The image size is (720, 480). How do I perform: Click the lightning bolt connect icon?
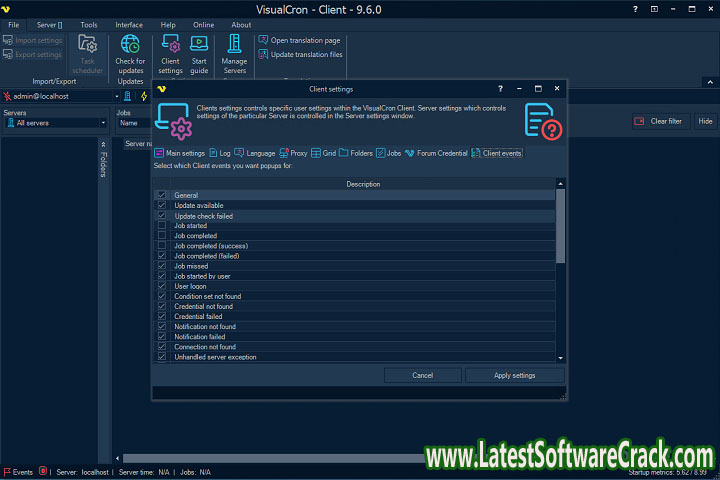point(144,96)
